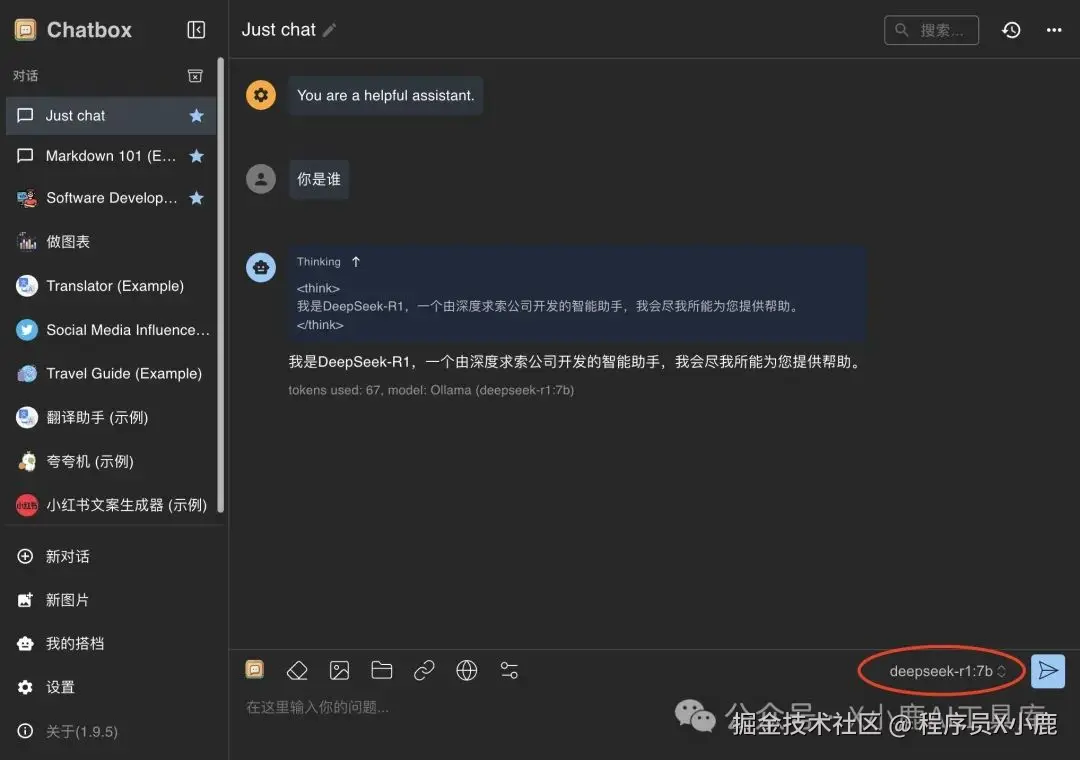Open the three-dot overflow menu

click(x=1054, y=30)
